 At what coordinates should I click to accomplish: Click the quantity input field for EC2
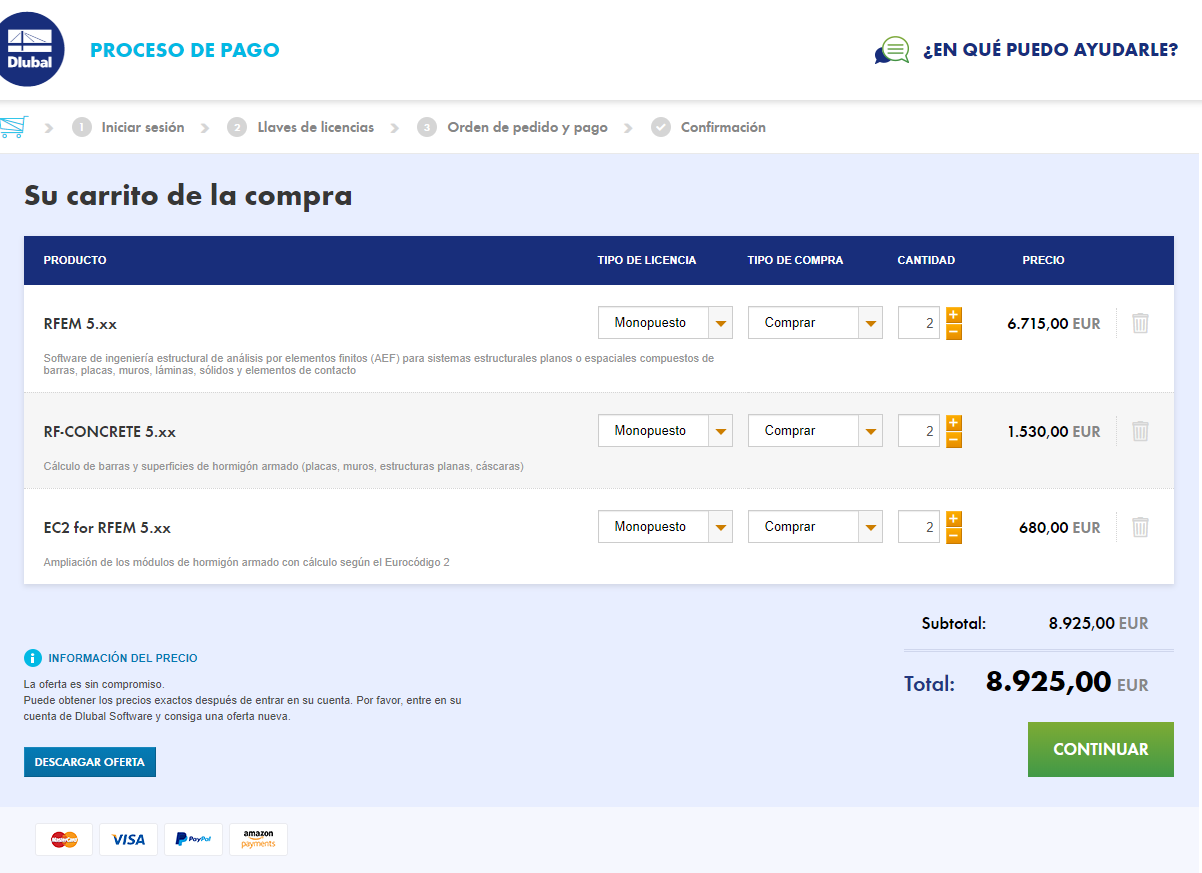coord(918,526)
